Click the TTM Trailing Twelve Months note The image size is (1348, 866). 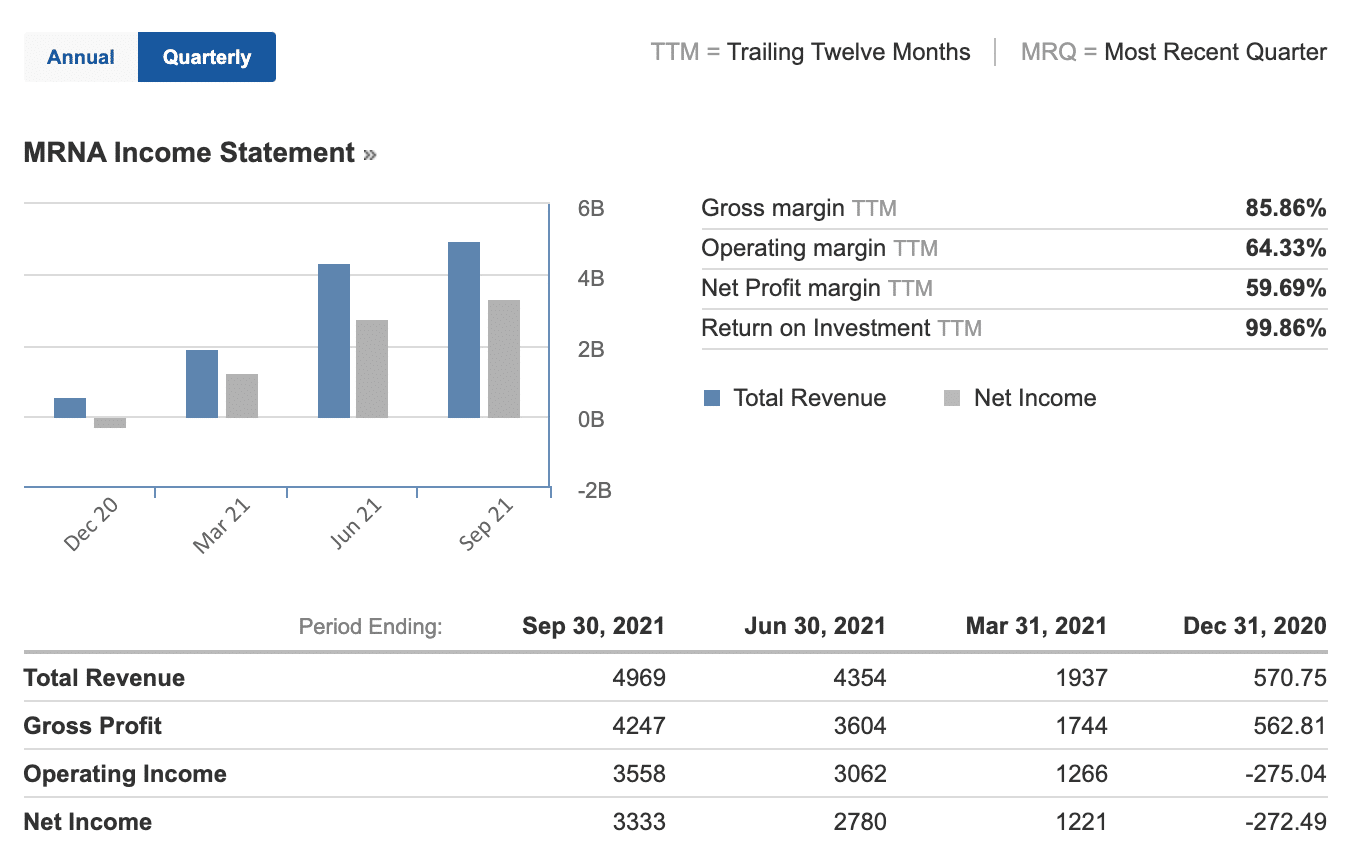click(x=810, y=52)
